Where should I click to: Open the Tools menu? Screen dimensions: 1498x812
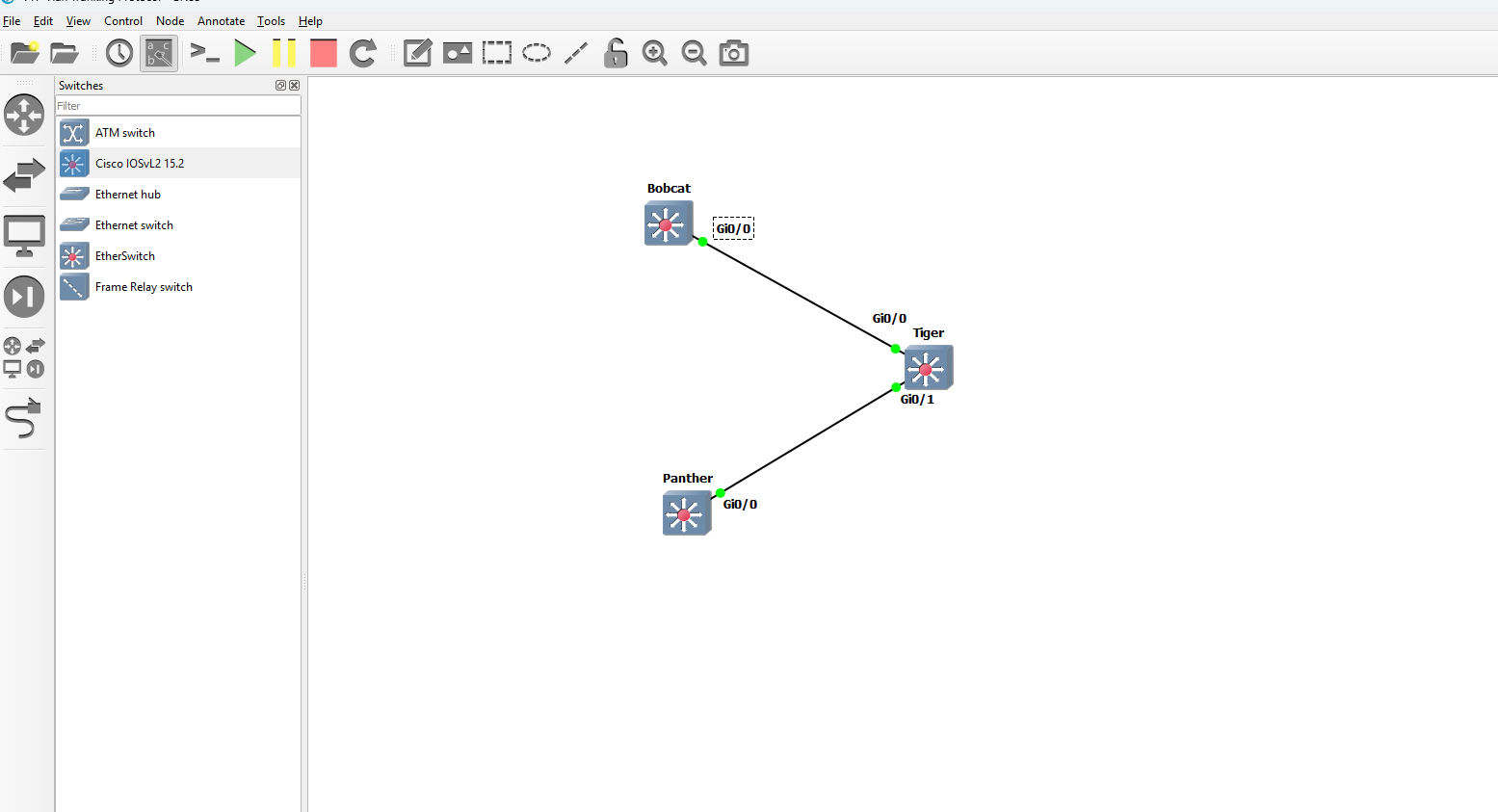pyautogui.click(x=271, y=20)
